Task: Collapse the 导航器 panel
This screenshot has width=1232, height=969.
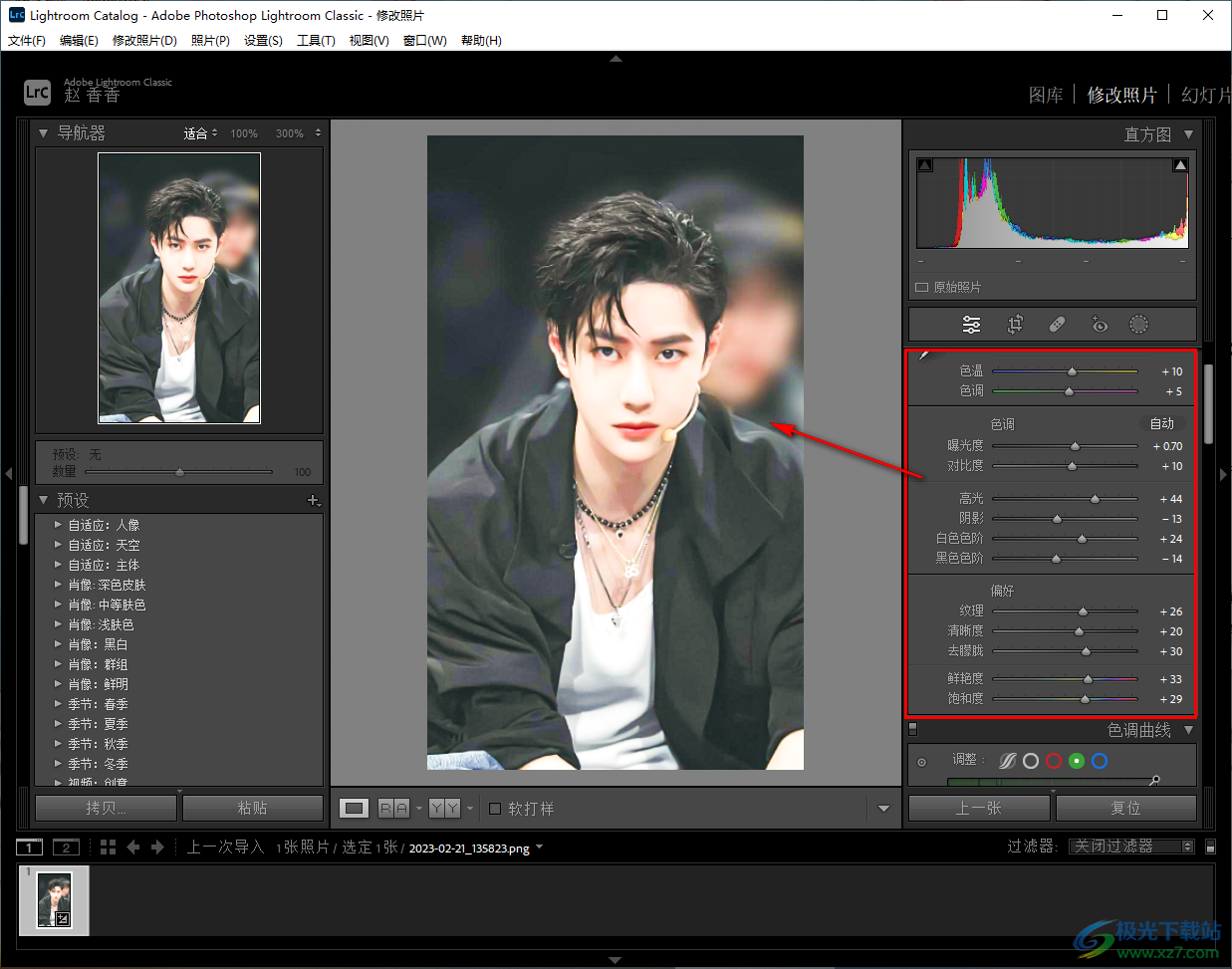Action: tap(43, 132)
